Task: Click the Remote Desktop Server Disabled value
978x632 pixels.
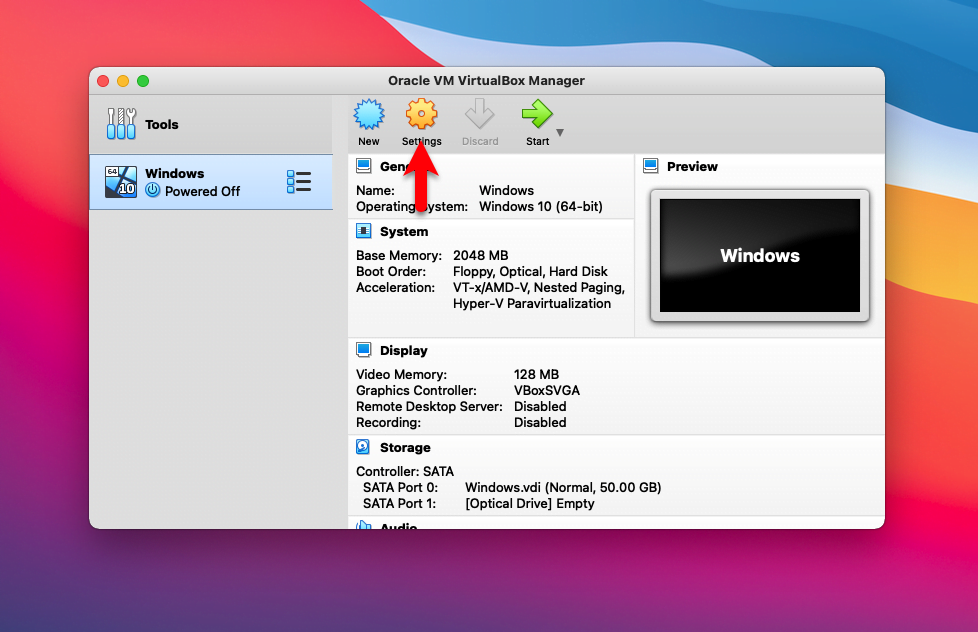Action: click(540, 407)
